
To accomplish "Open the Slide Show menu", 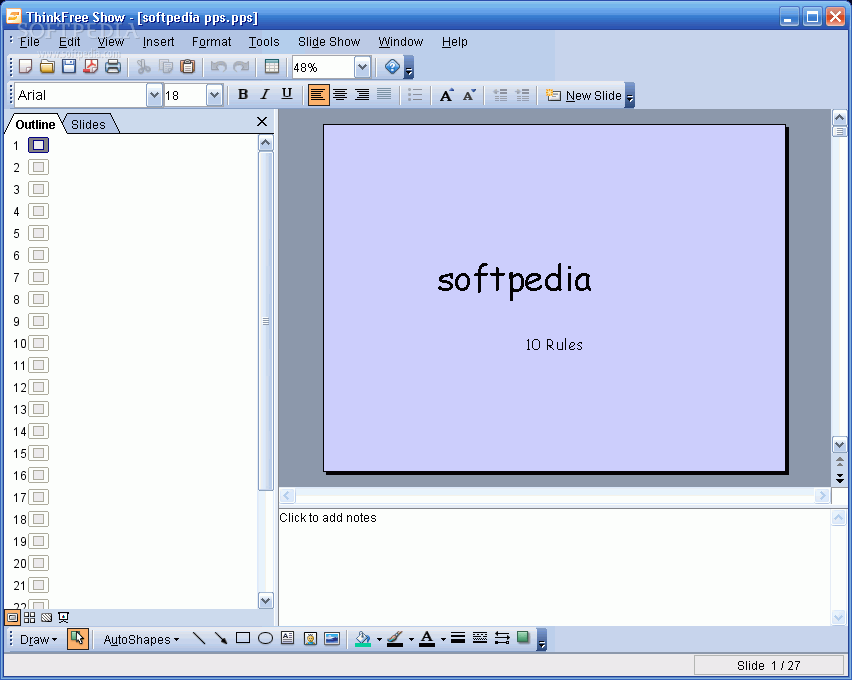I will pyautogui.click(x=329, y=42).
